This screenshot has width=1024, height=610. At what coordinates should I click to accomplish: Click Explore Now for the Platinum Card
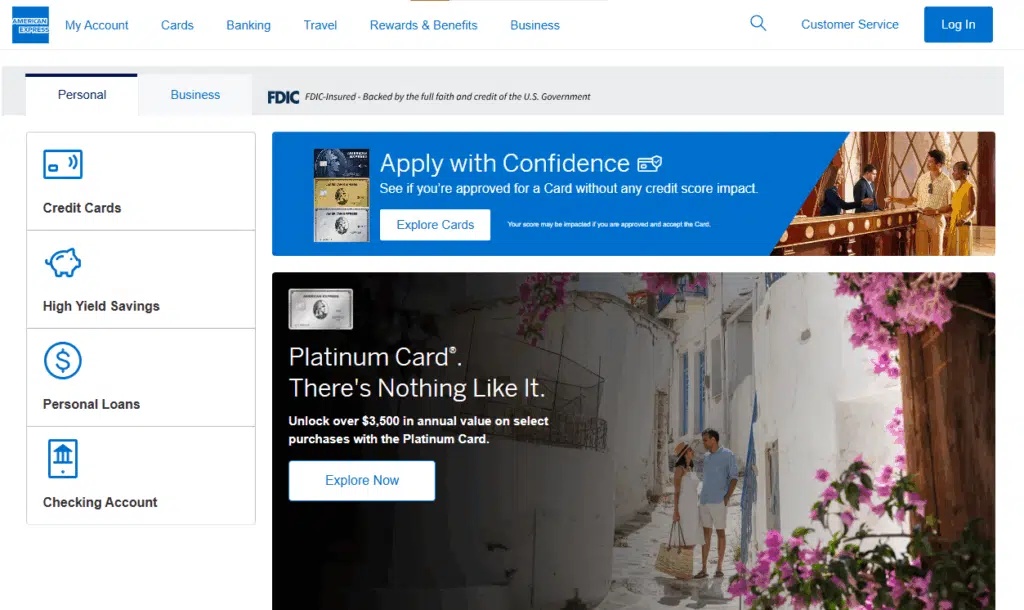(x=362, y=481)
